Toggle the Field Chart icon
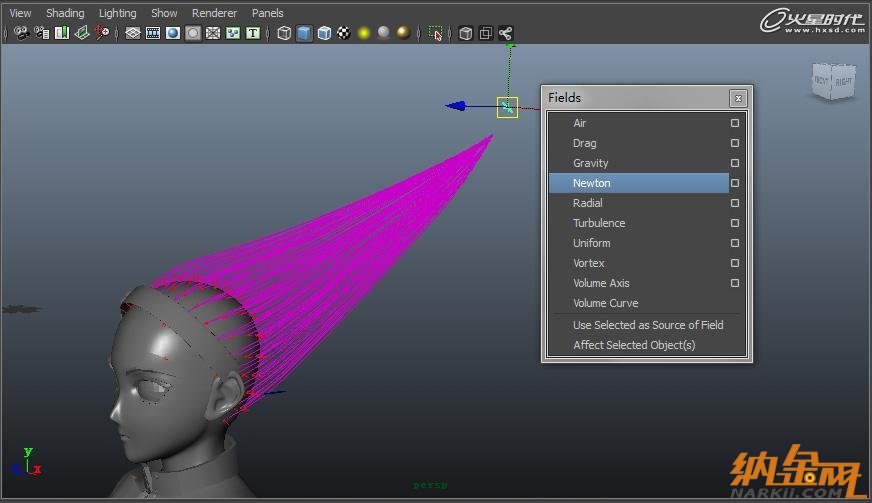This screenshot has height=503, width=872. click(213, 33)
